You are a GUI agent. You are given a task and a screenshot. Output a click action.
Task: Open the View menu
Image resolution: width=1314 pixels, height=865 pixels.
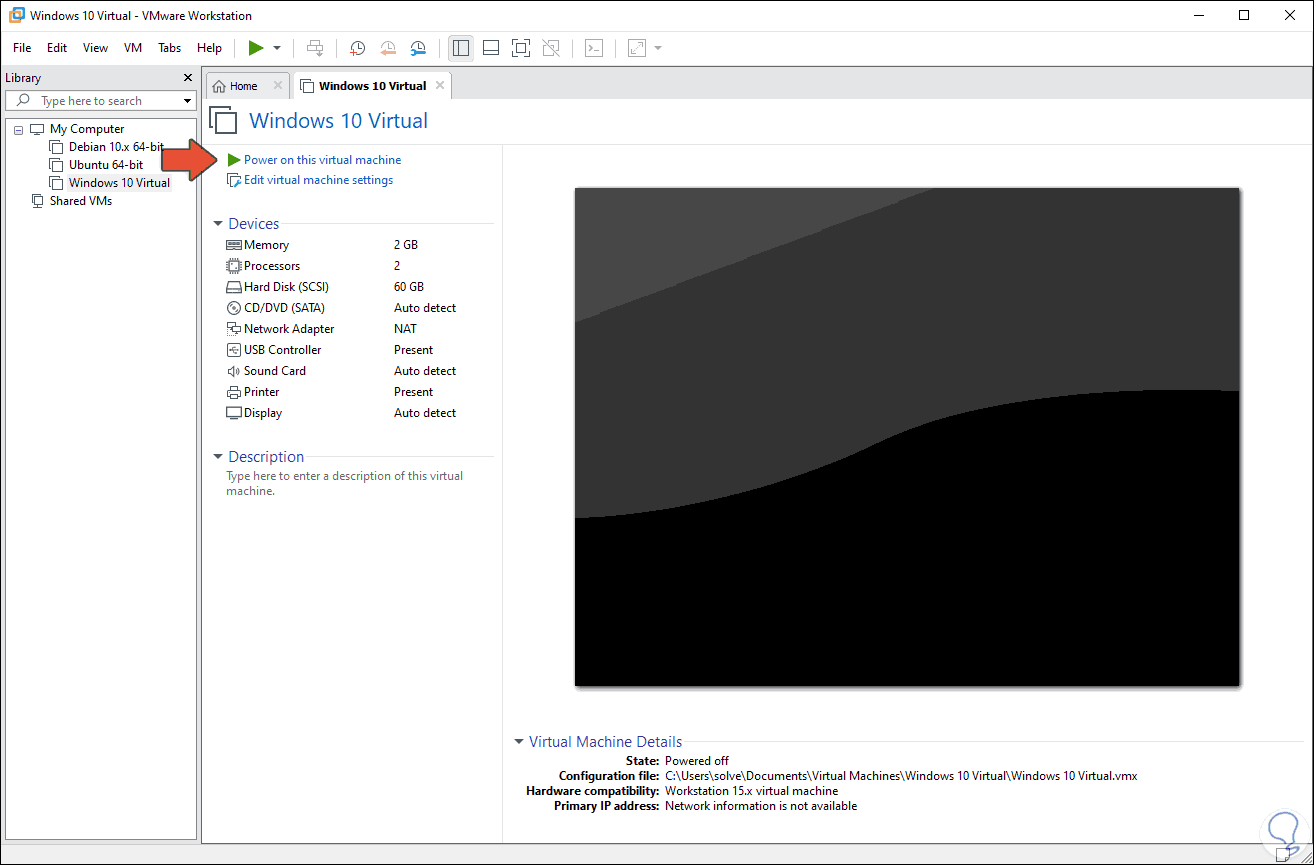point(96,48)
